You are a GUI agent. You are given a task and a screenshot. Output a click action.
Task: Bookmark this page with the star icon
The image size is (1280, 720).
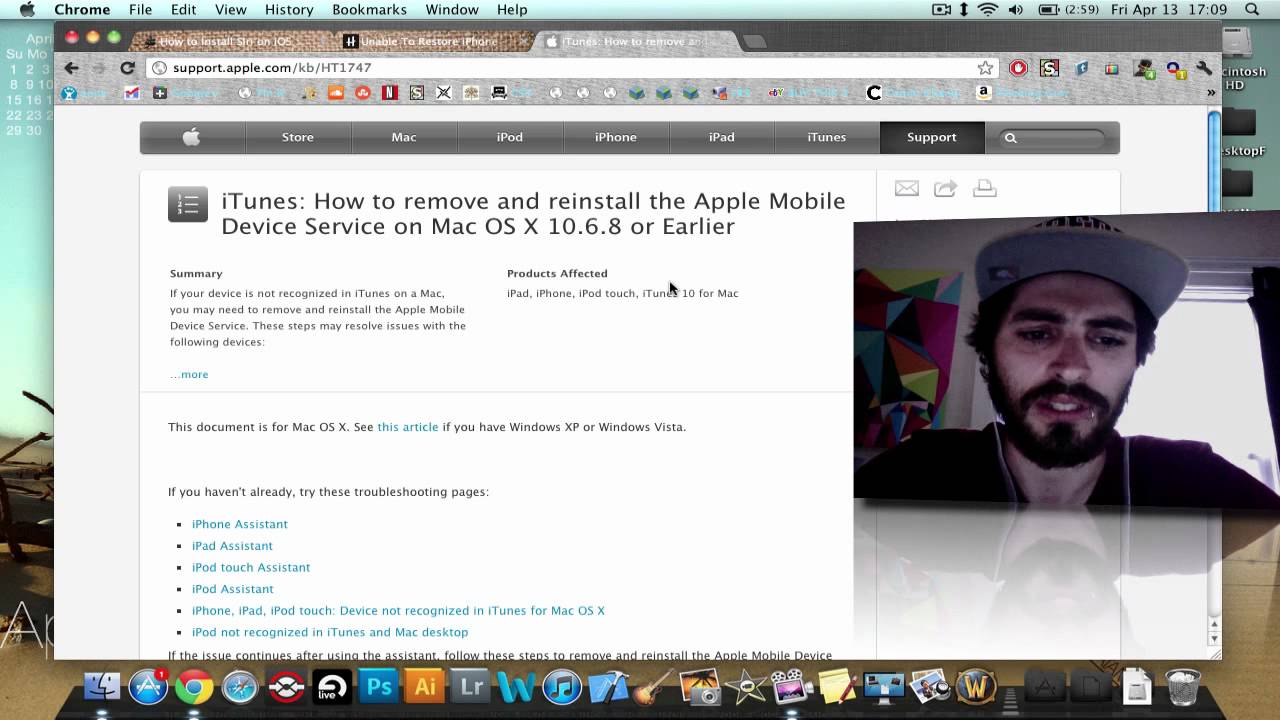coord(986,68)
